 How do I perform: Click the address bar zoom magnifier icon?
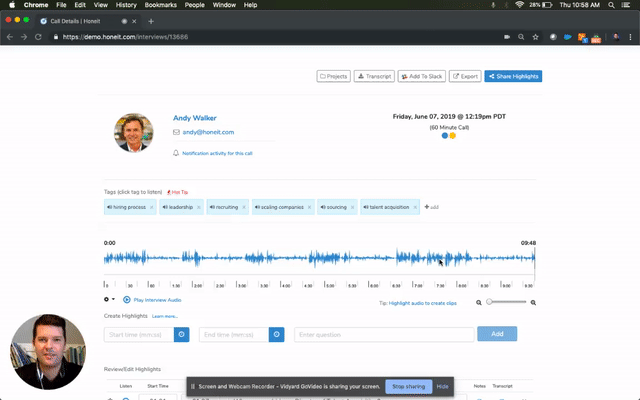(521, 37)
